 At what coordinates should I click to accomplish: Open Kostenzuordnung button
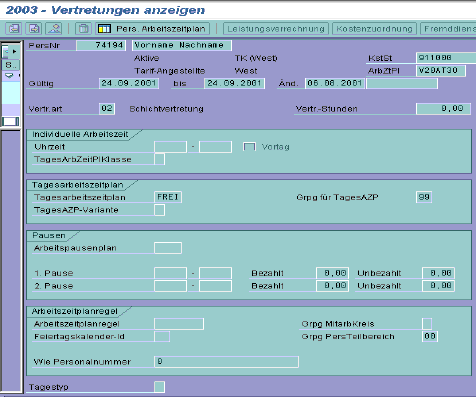pyautogui.click(x=374, y=29)
